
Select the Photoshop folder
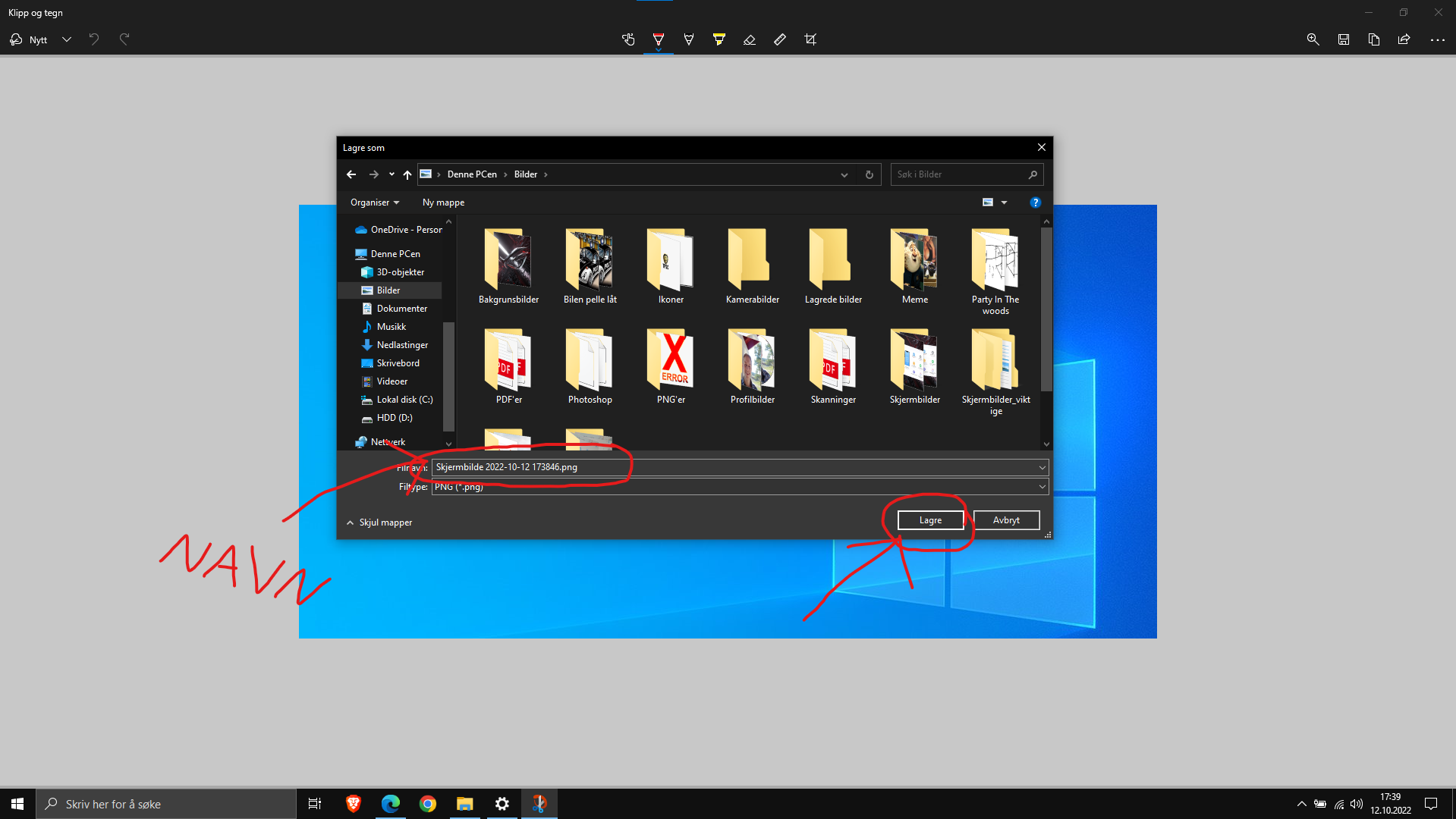coord(590,367)
